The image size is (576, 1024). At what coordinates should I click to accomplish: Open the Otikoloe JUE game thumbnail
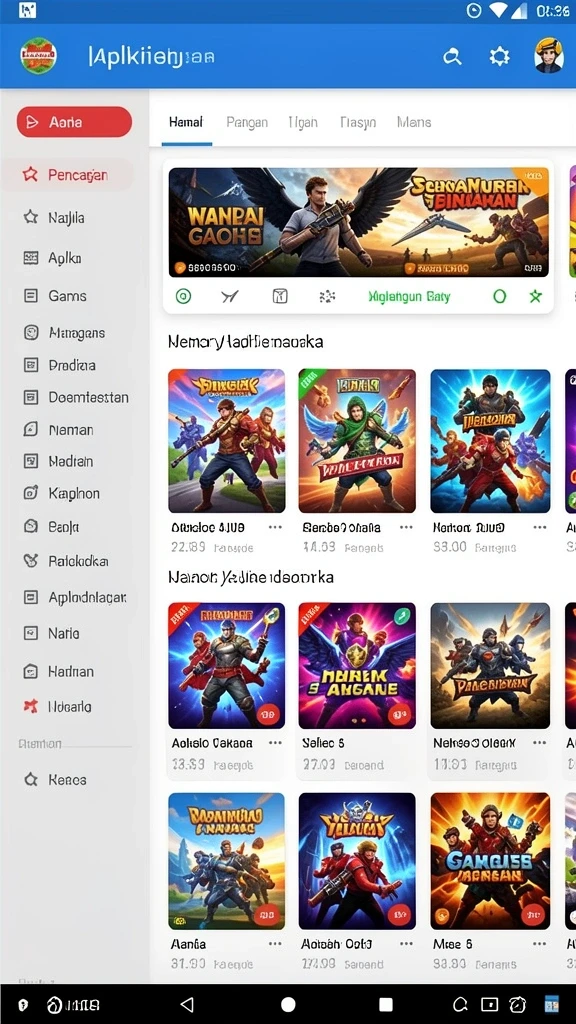(x=227, y=441)
